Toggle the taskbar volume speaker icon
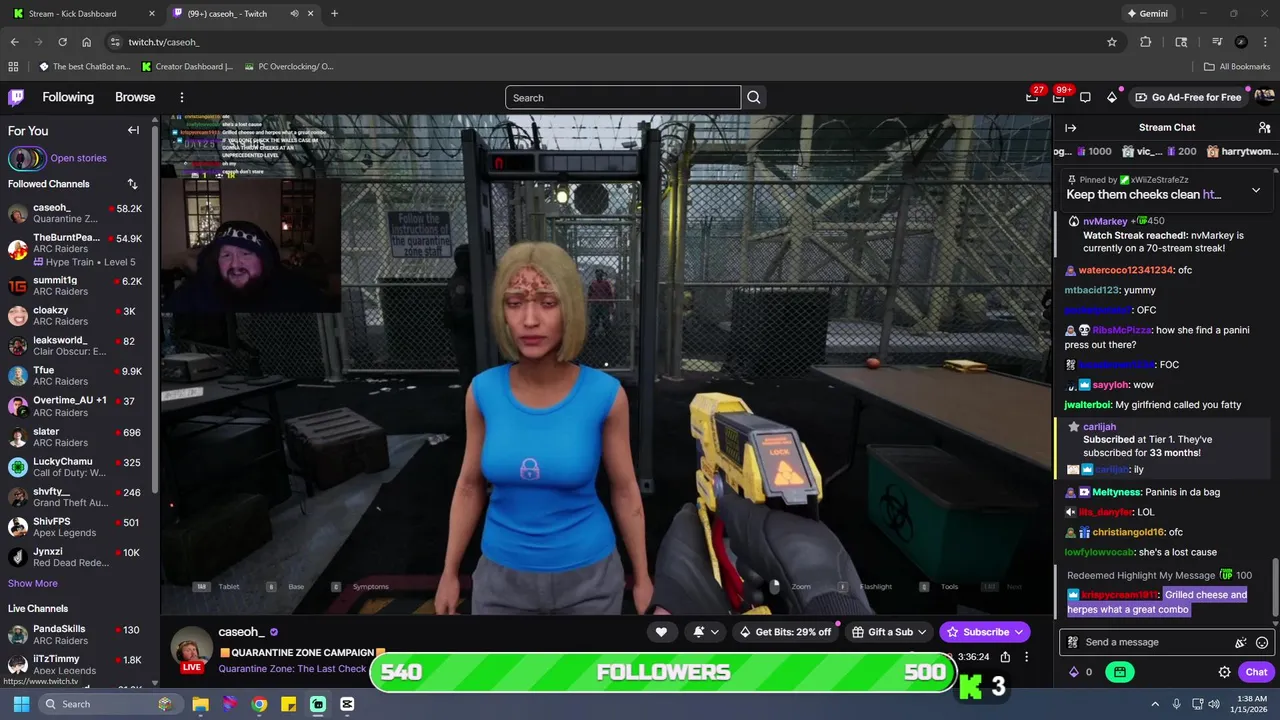 (x=1215, y=704)
